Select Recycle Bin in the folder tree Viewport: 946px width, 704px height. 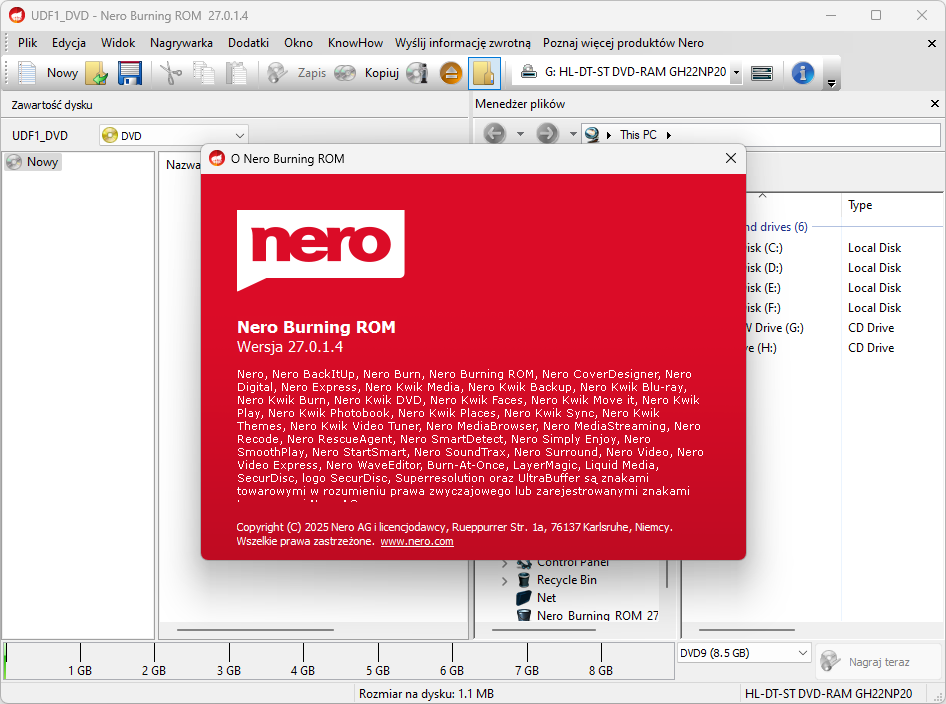(567, 580)
